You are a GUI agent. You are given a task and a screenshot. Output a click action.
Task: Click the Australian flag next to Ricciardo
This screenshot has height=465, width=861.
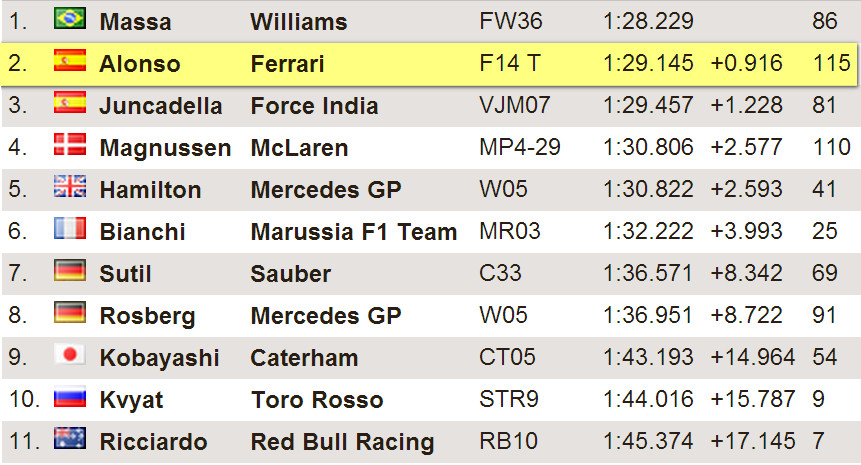click(70, 438)
